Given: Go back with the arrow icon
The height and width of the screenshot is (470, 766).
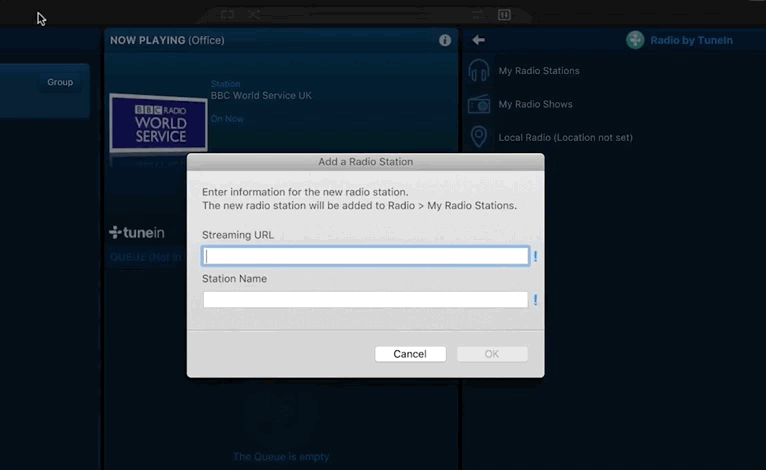Looking at the screenshot, I should [x=478, y=40].
